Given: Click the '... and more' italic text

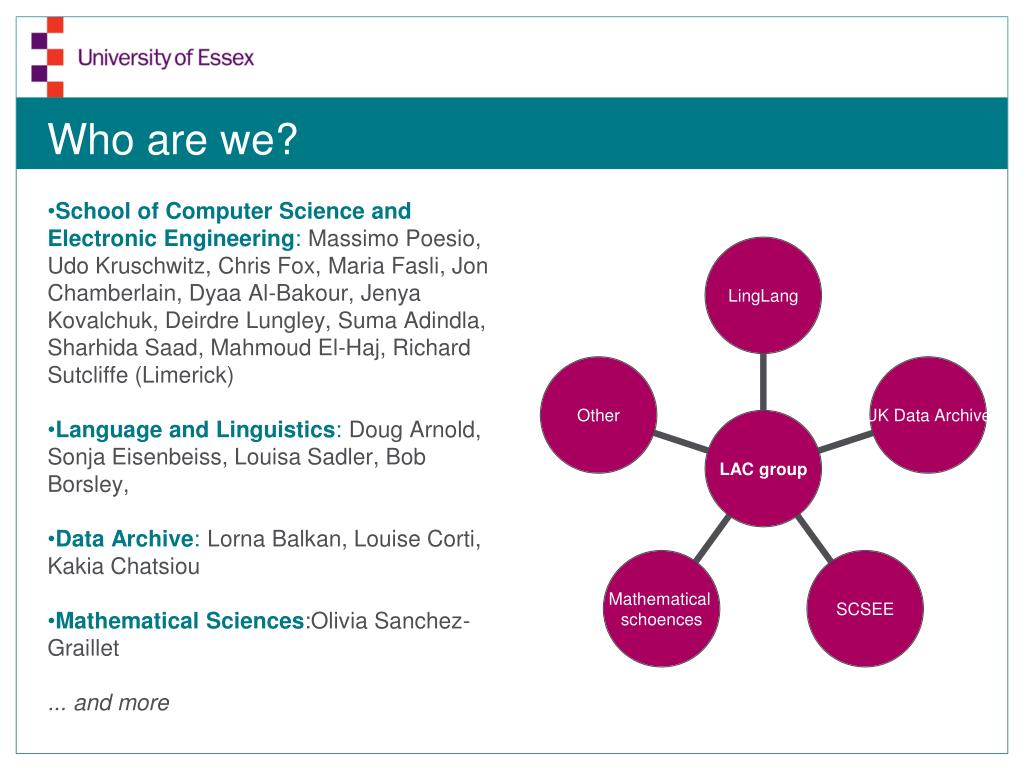Looking at the screenshot, I should [108, 703].
